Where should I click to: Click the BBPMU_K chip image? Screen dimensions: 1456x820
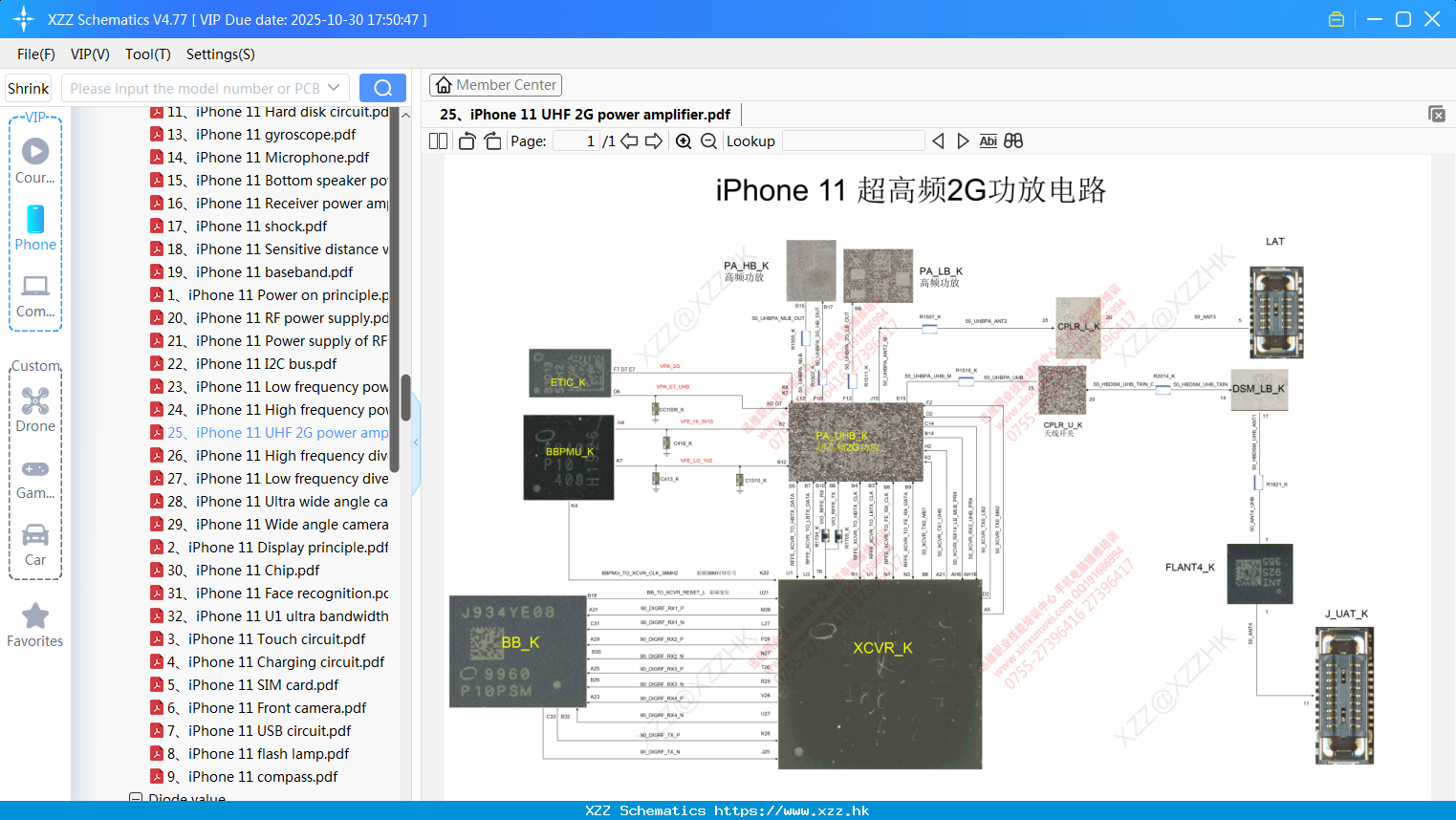[x=569, y=457]
